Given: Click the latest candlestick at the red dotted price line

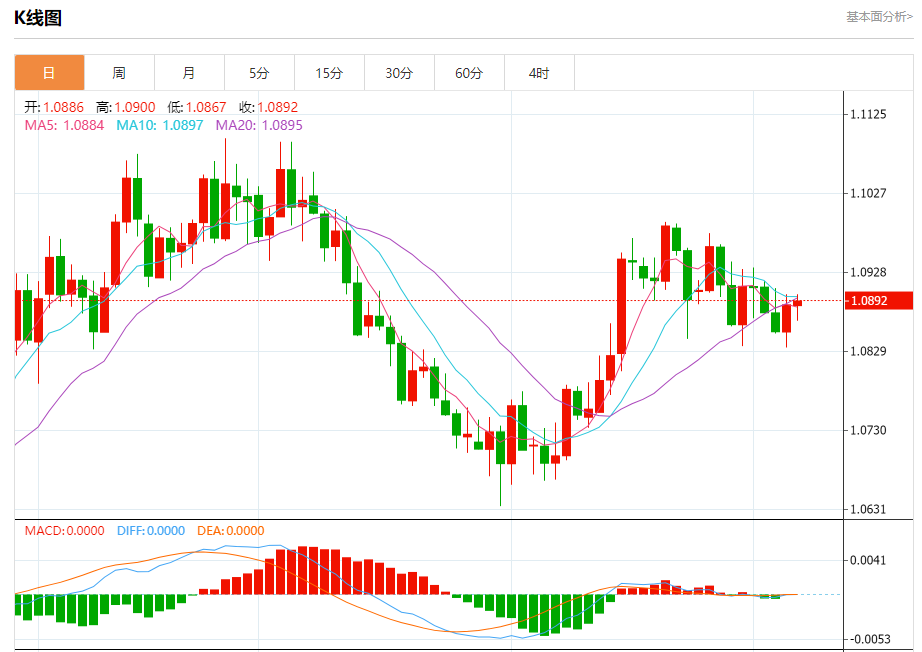Looking at the screenshot, I should [x=797, y=303].
